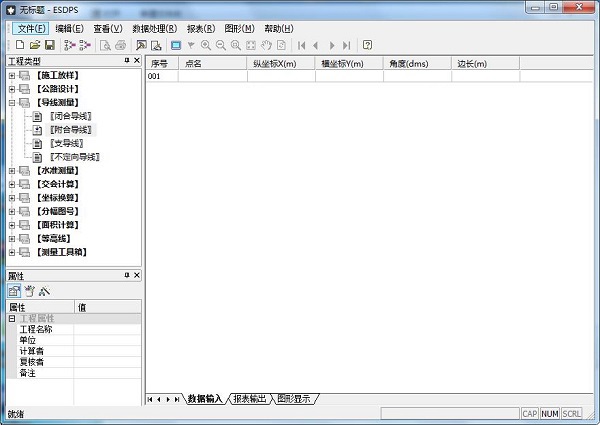
Task: Collapse the 导线测量 tree node
Action: coord(12,102)
